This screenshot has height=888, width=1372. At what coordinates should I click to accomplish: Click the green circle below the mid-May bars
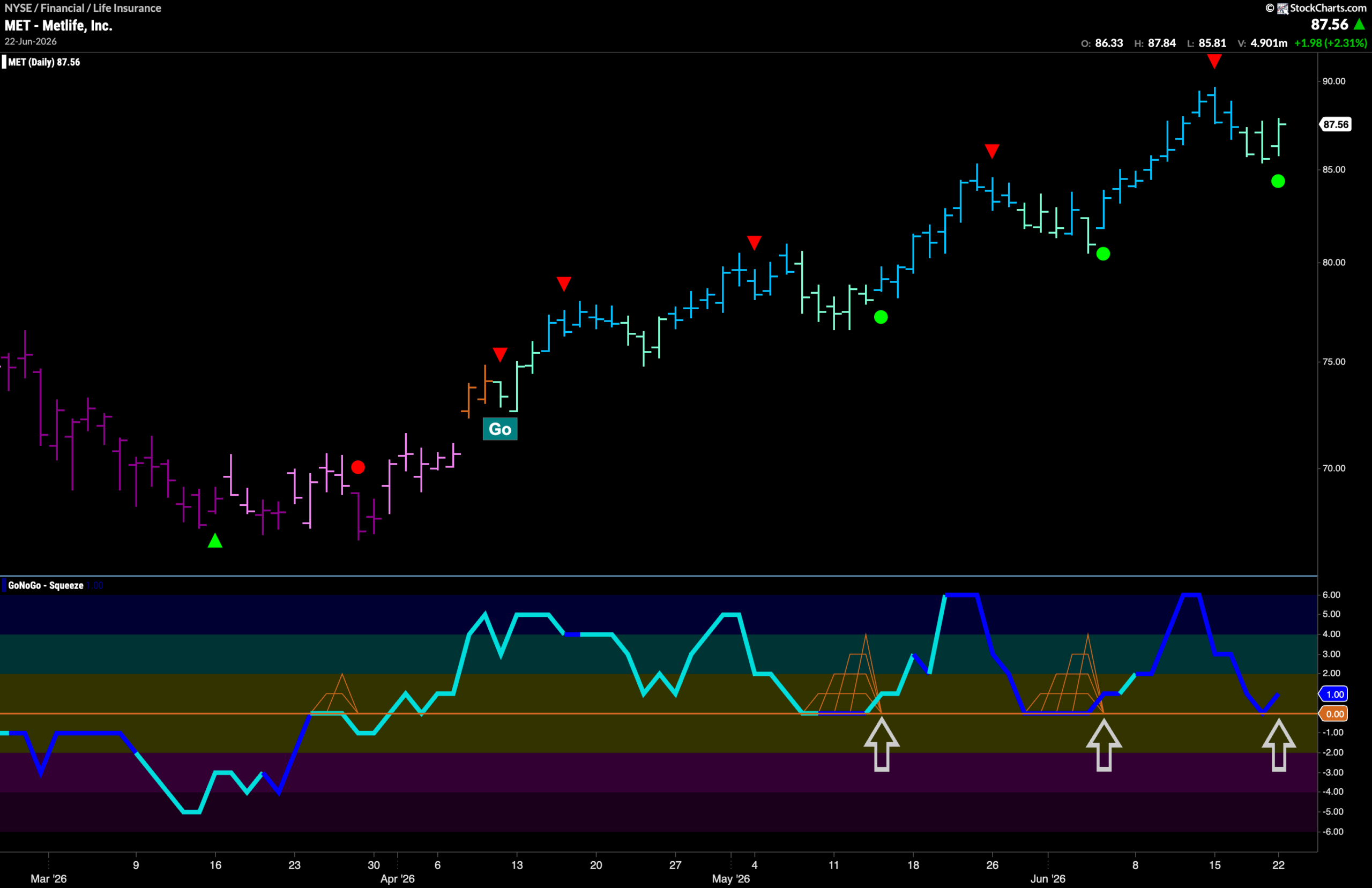[881, 317]
